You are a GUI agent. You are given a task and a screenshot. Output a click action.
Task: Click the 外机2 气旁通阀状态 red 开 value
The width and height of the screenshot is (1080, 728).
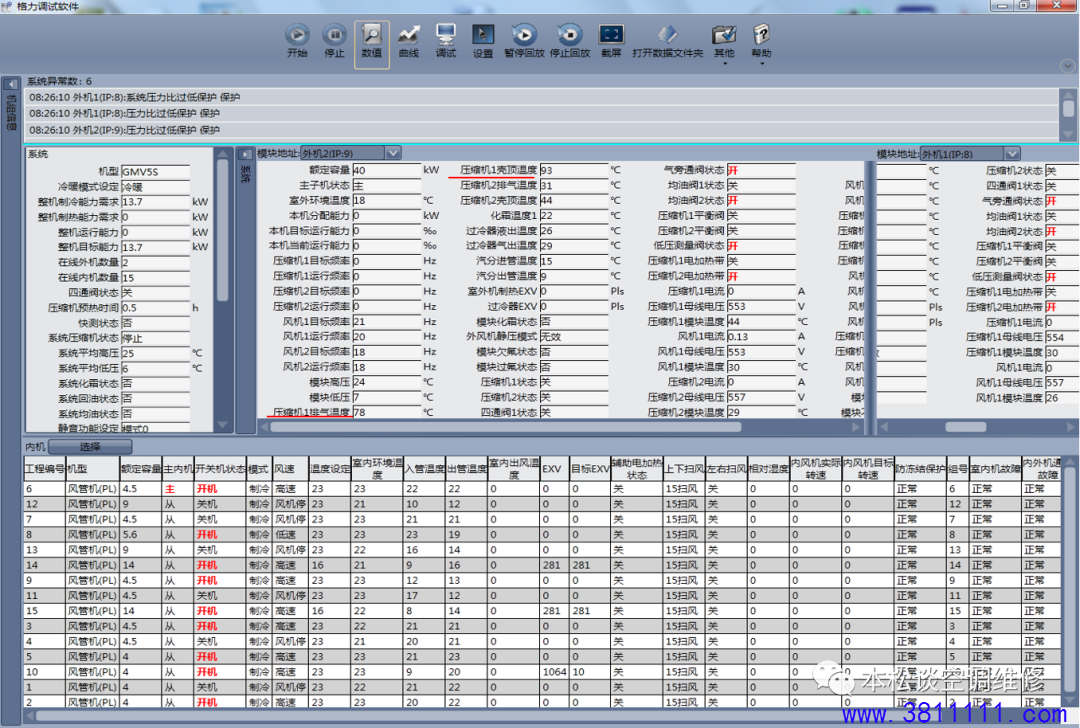tap(760, 170)
